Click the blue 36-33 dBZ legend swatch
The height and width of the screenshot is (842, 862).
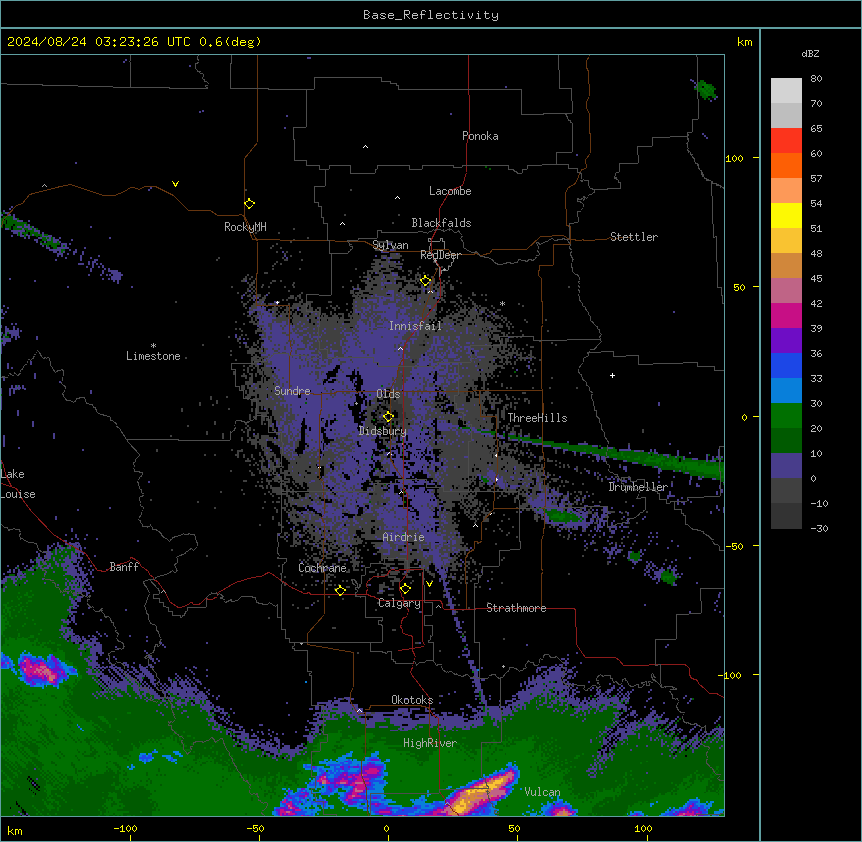coord(786,365)
